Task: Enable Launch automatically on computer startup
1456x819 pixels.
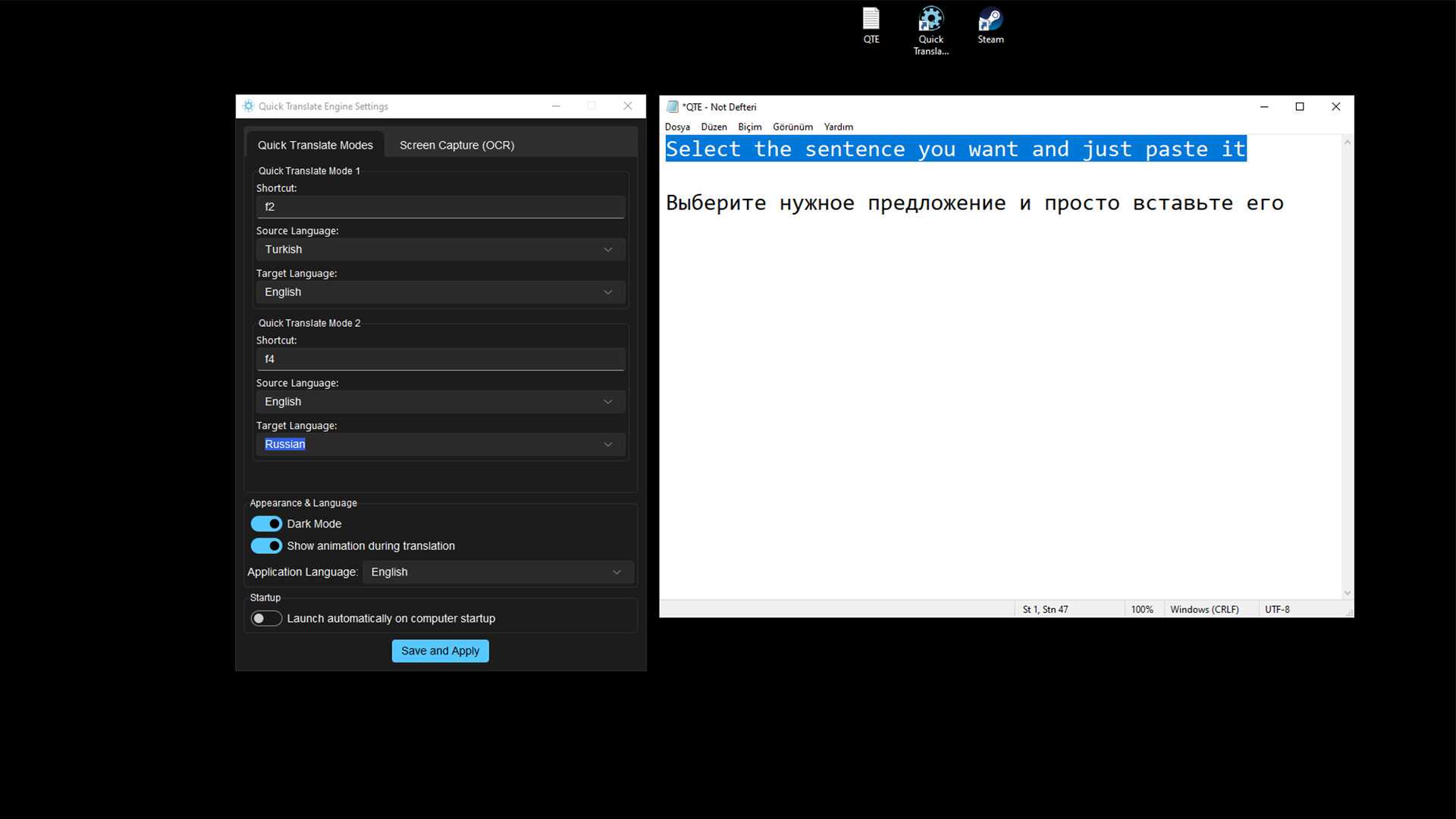Action: [266, 619]
